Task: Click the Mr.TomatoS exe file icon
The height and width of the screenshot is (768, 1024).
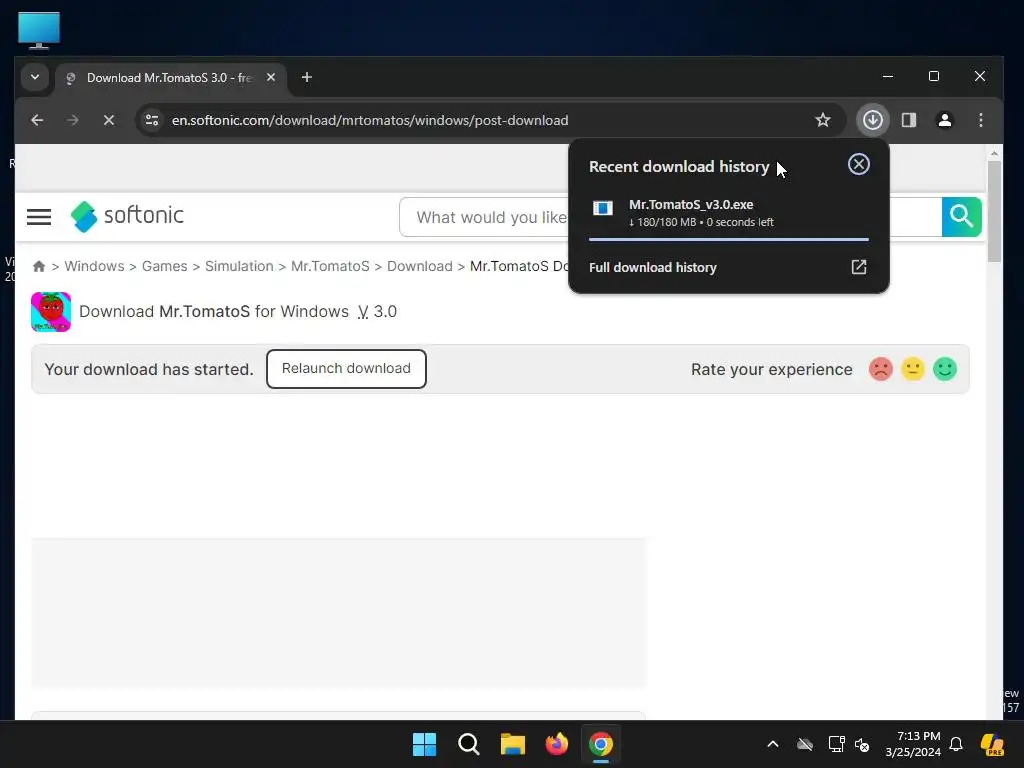Action: 603,209
